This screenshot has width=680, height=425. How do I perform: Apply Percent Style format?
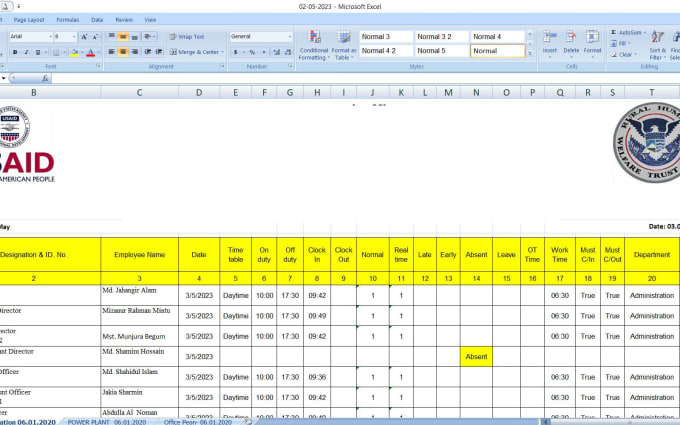point(252,52)
